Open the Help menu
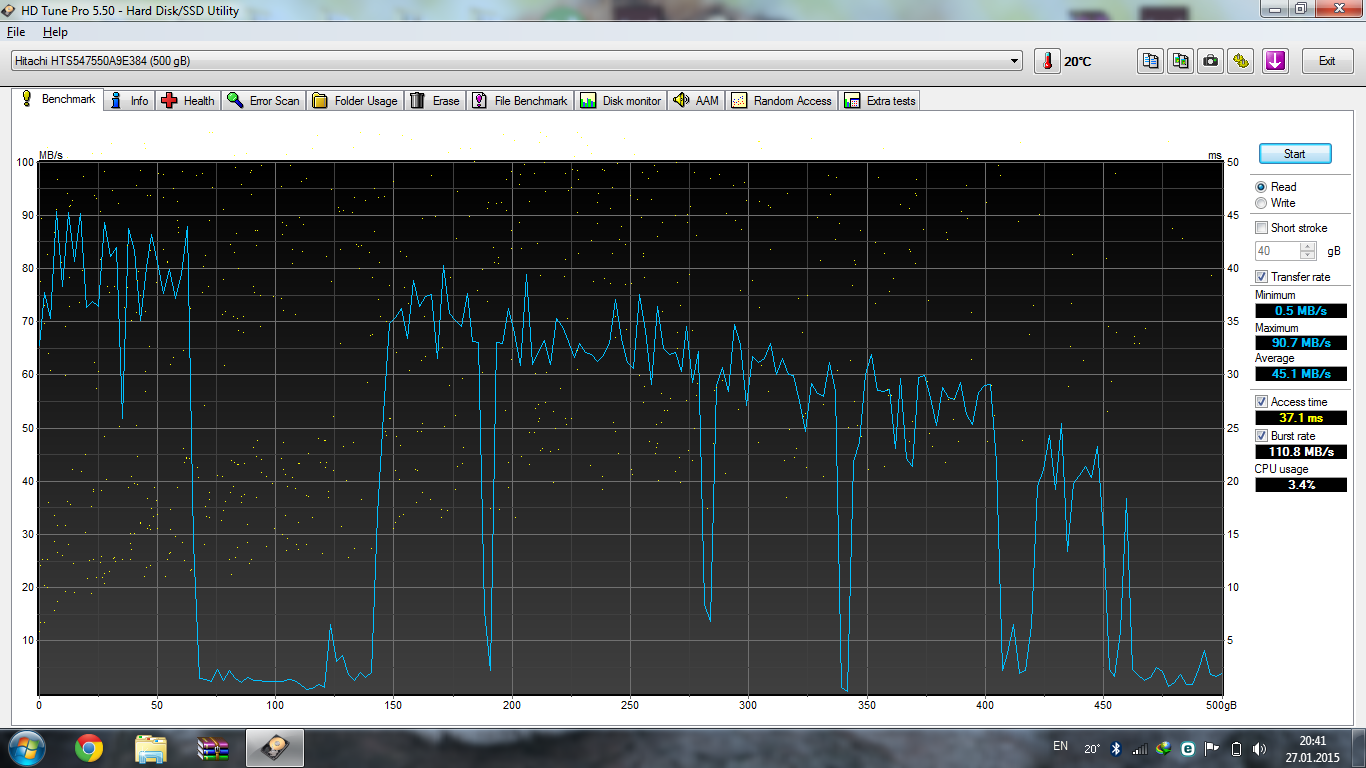The height and width of the screenshot is (768, 1366). pyautogui.click(x=55, y=32)
